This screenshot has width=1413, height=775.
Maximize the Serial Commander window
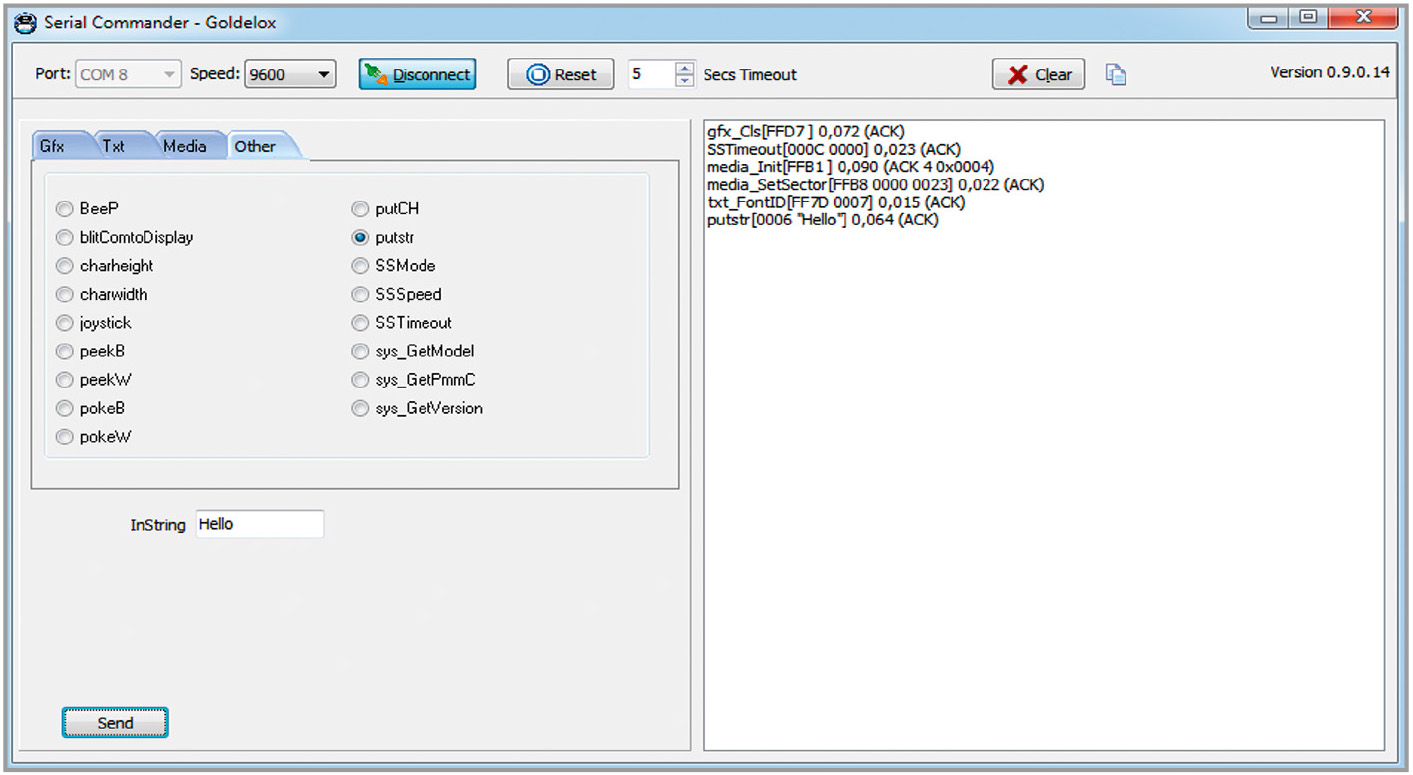click(1308, 17)
